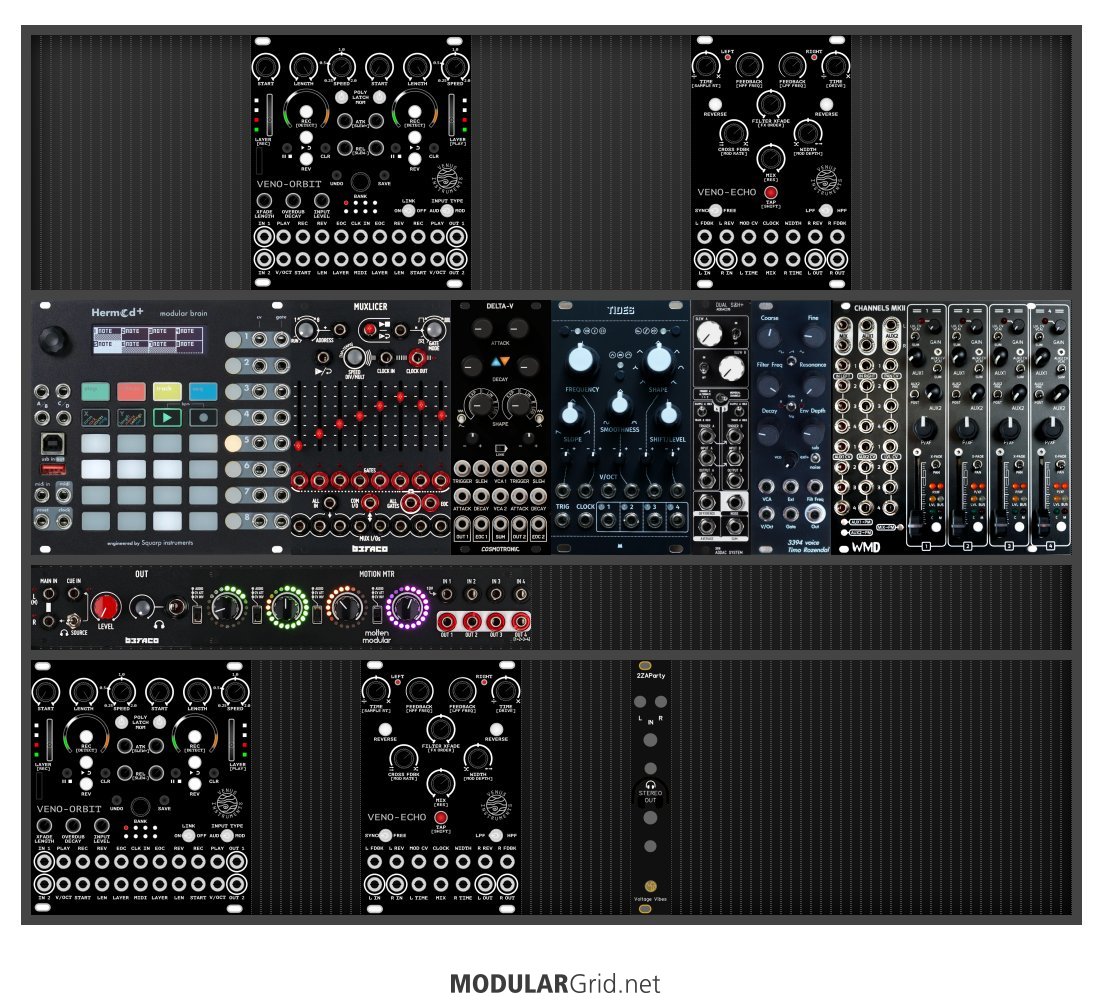Click the Hermod+ clock jack
Image resolution: width=1112 pixels, height=1005 pixels.
(x=64, y=521)
